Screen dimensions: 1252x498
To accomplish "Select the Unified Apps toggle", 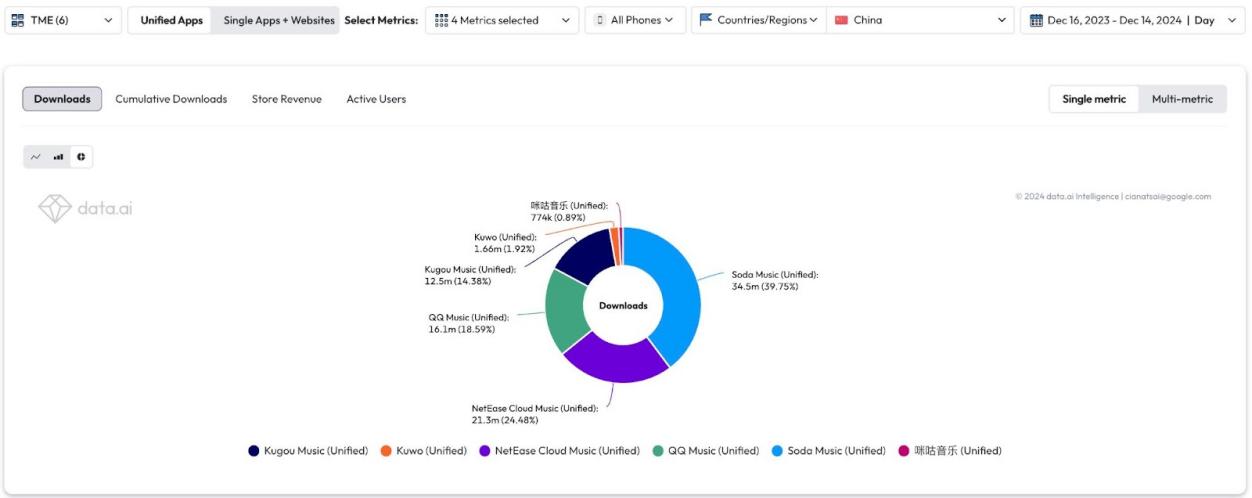I will coord(170,20).
